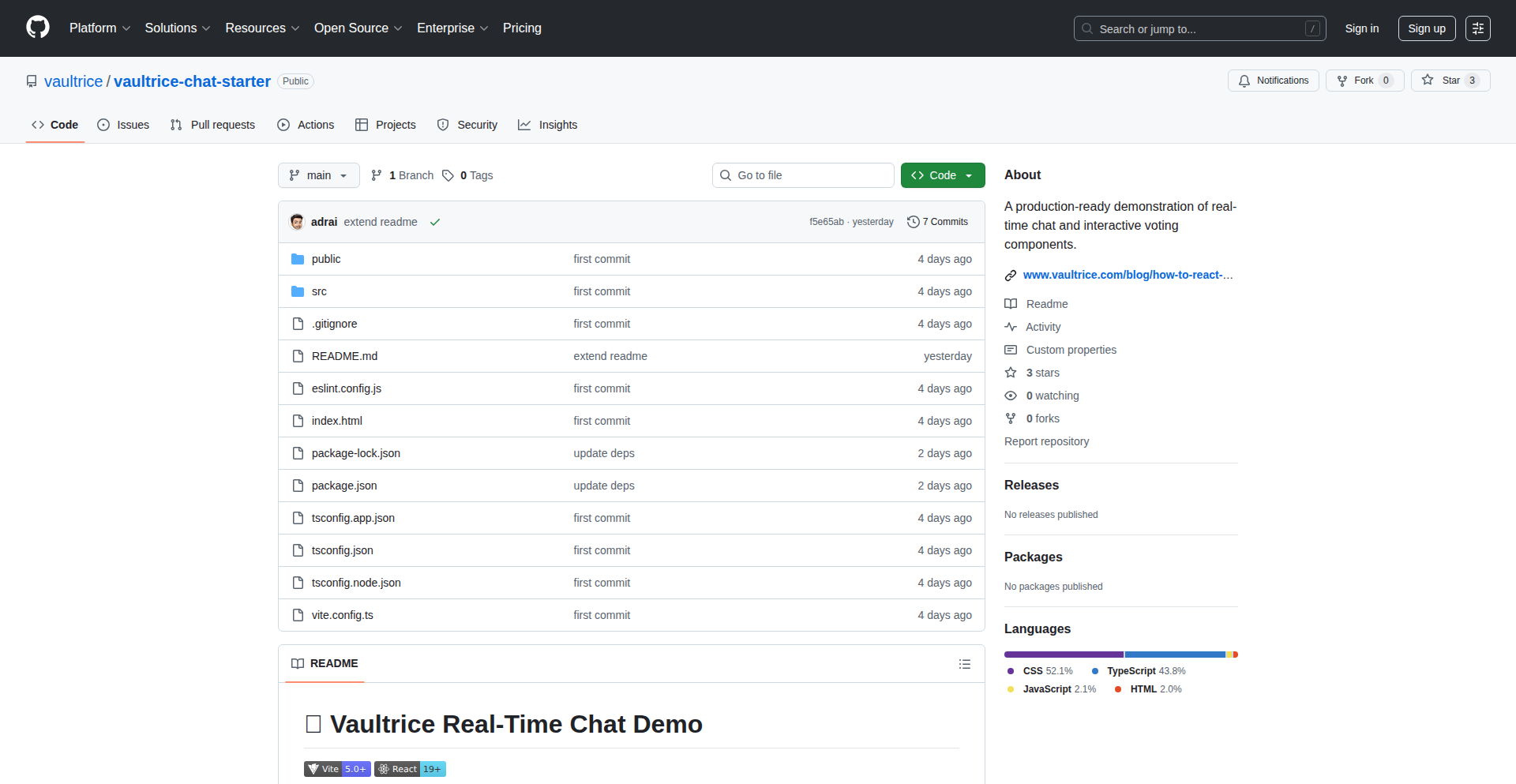Open the 7 Commits history
This screenshot has width=1516, height=784.
coord(937,222)
